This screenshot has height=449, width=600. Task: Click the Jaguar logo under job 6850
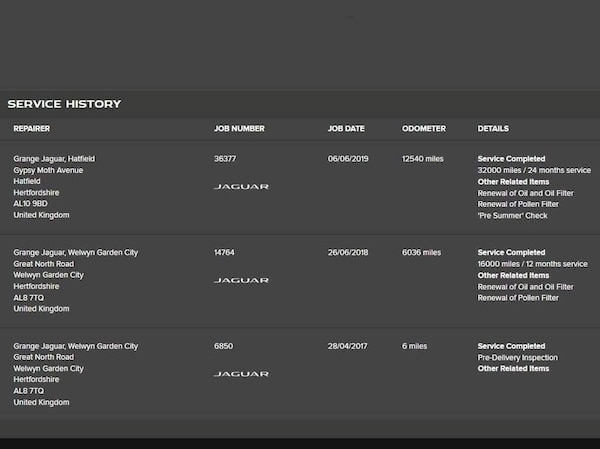(241, 374)
